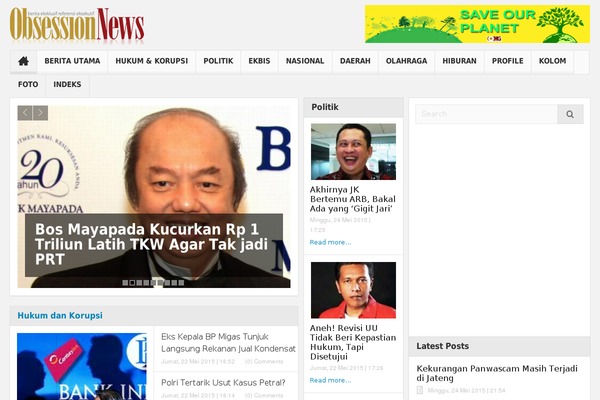This screenshot has height=400, width=600.
Task: Open Aneh! Revisi UU headline
Action: [x=353, y=342]
